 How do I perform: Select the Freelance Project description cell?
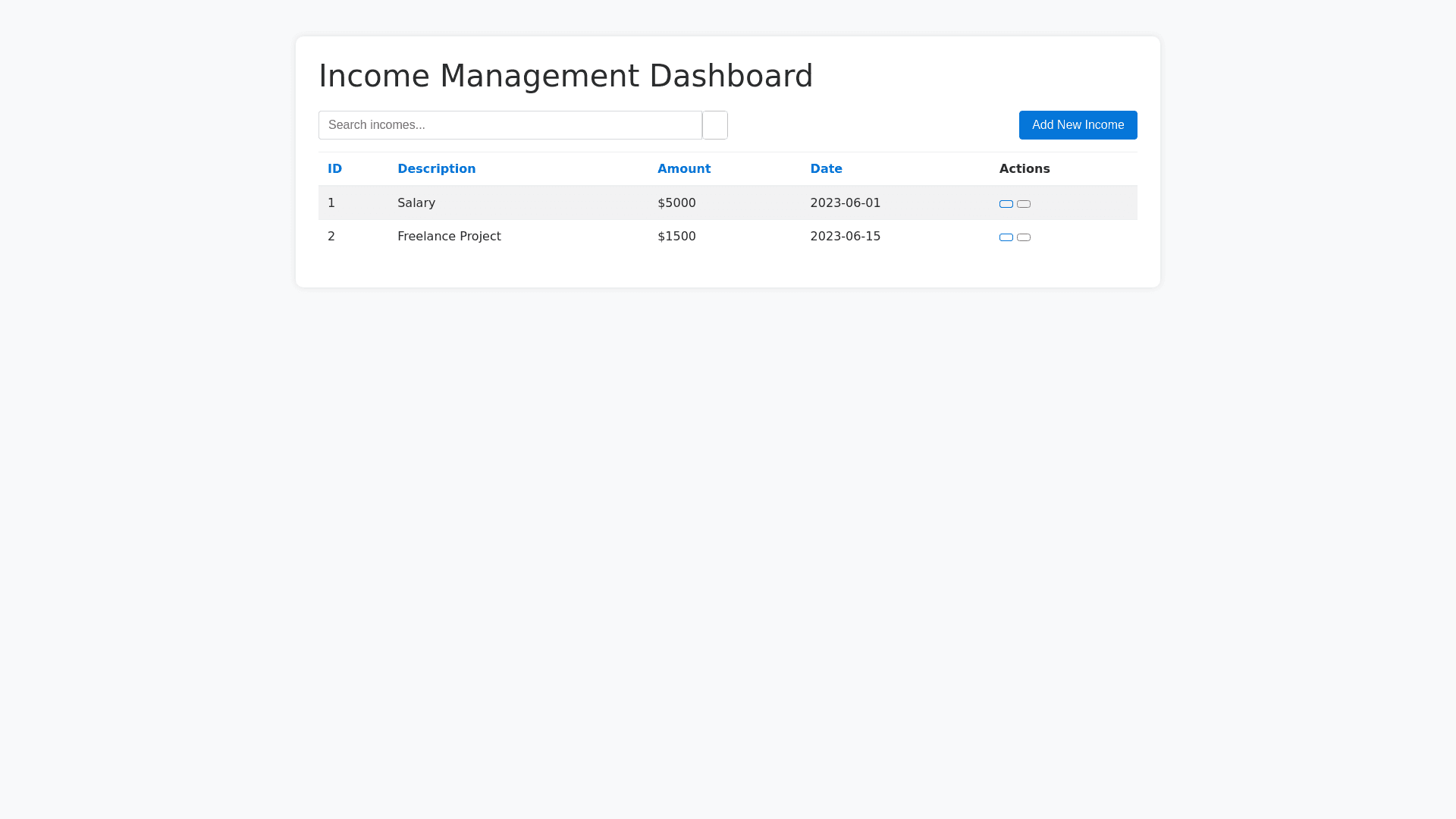[449, 237]
